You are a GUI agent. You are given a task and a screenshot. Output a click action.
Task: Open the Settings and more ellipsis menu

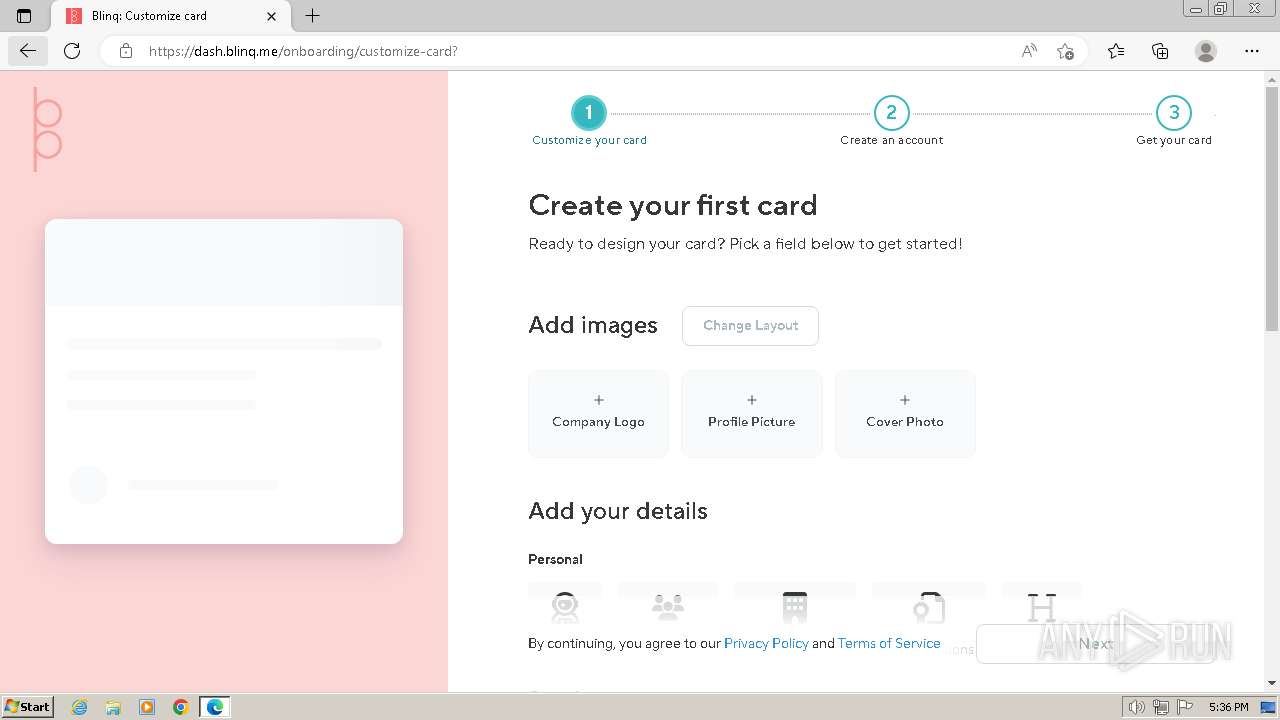click(x=1252, y=51)
